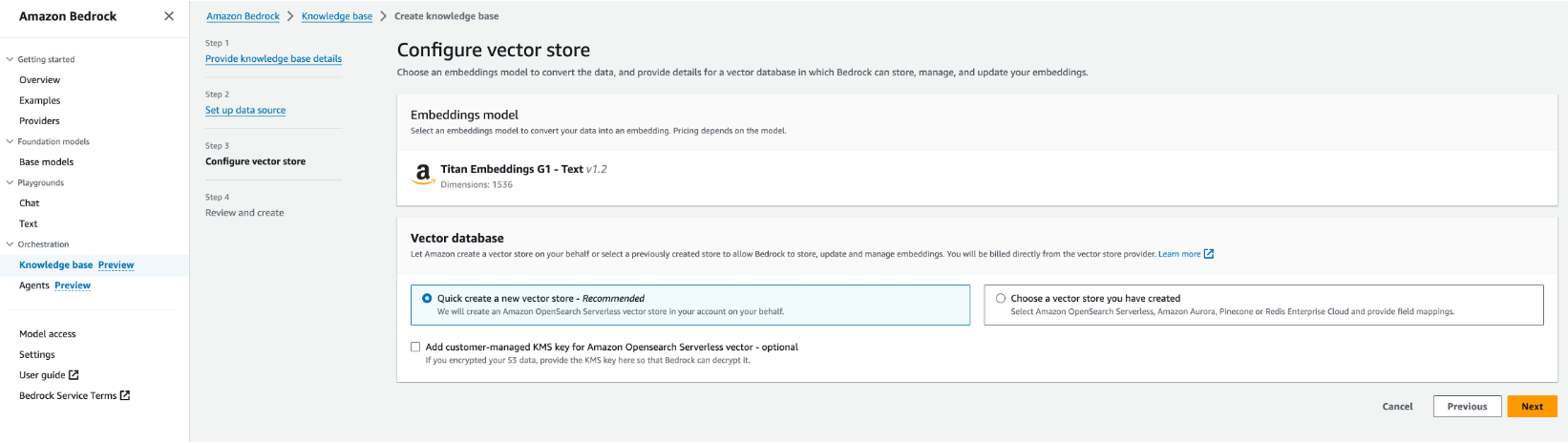Collapse the Getting started section
The height and width of the screenshot is (443, 1568).
pos(11,59)
